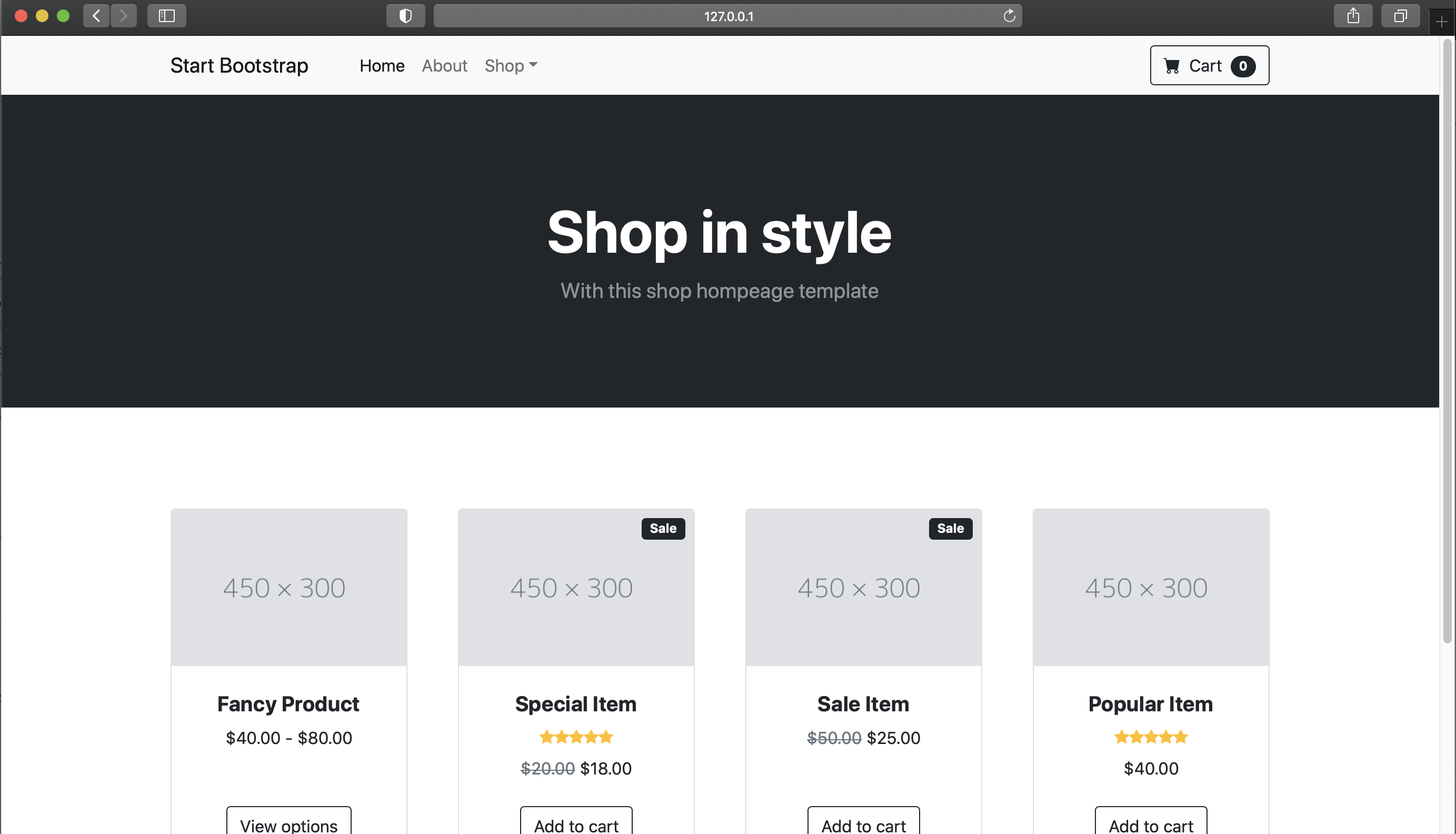Add Sale Item to cart
This screenshot has width=1456, height=834.
tap(863, 823)
